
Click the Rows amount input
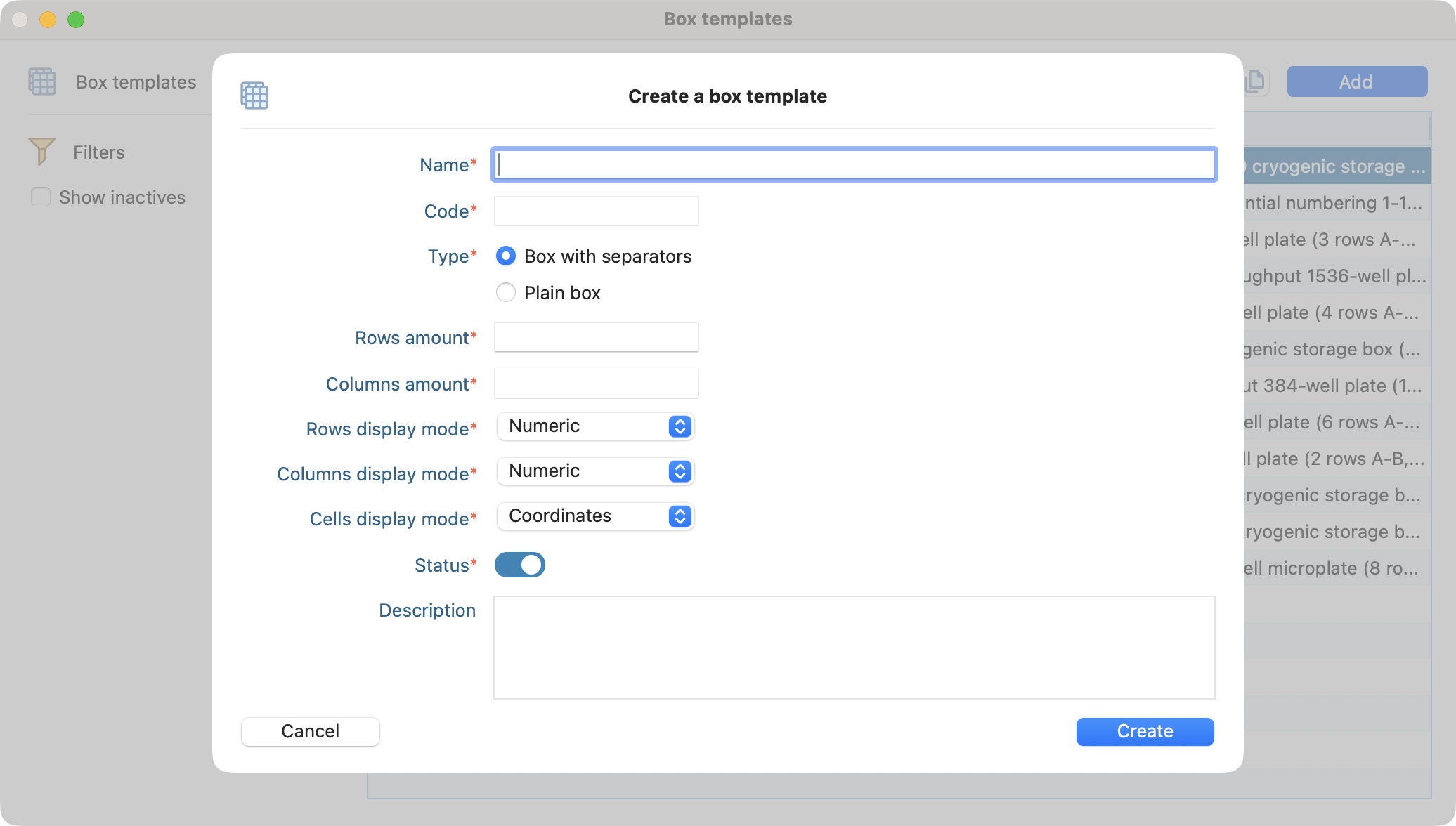[596, 337]
